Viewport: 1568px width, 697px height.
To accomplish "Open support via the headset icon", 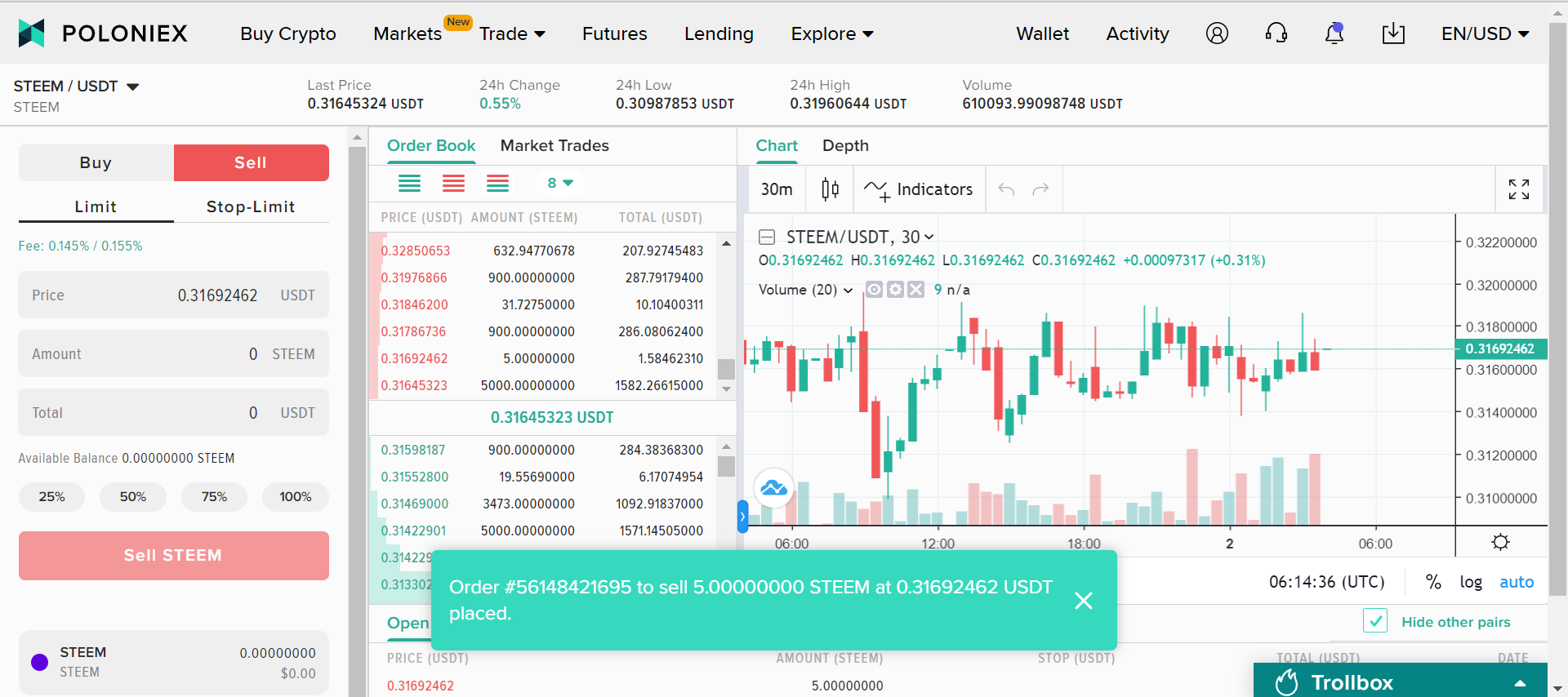I will 1276,33.
